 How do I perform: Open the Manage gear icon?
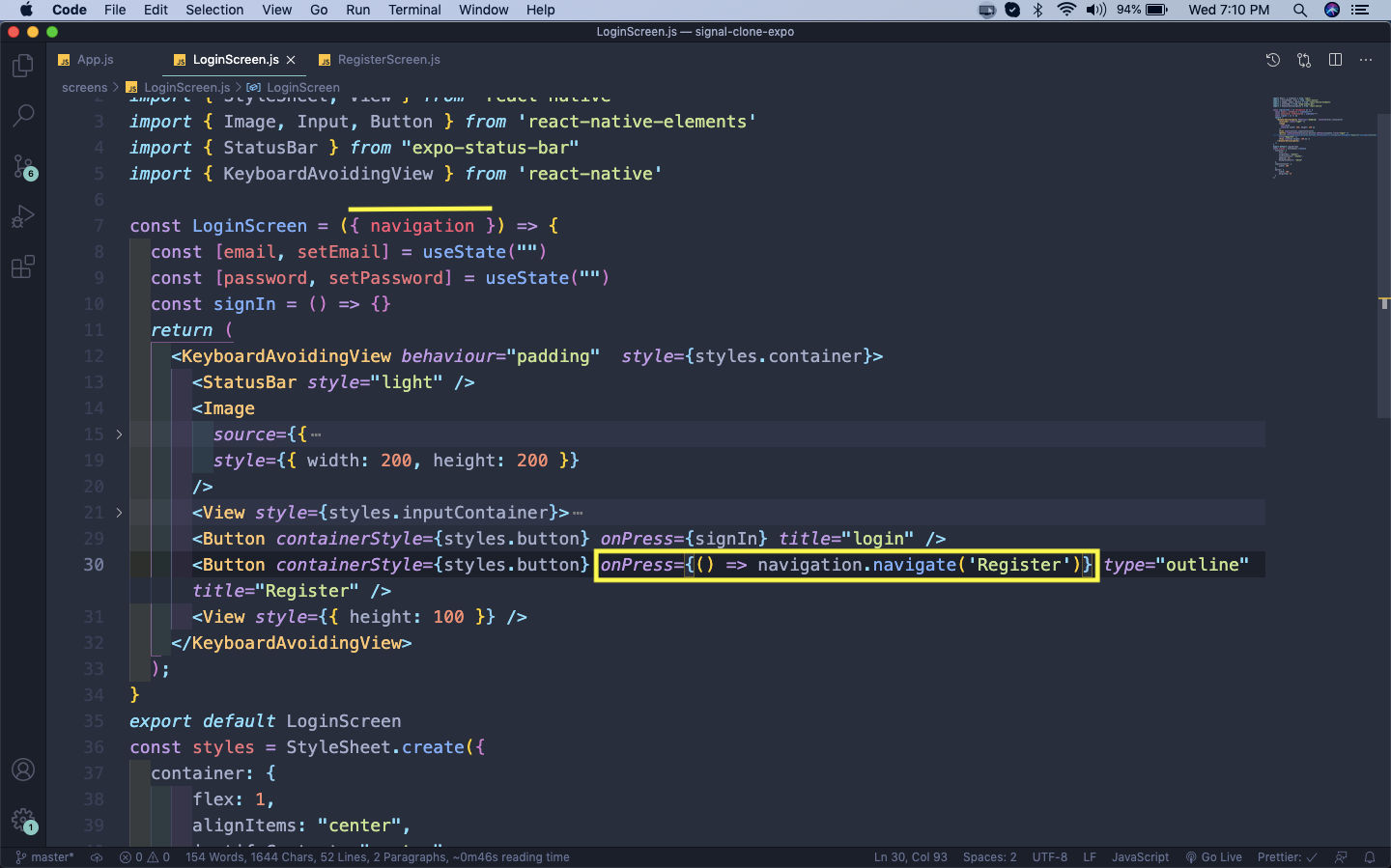click(23, 821)
